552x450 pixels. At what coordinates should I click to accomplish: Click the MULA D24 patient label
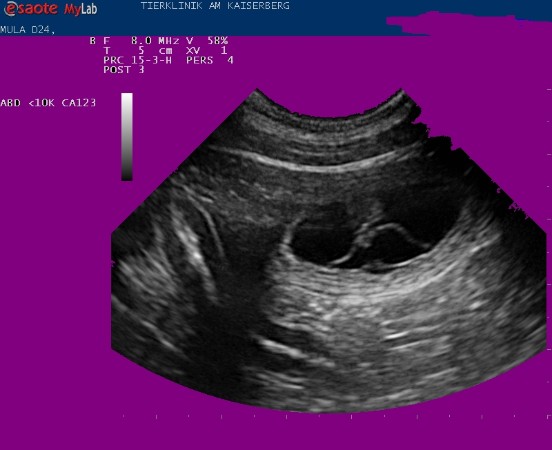point(27,30)
